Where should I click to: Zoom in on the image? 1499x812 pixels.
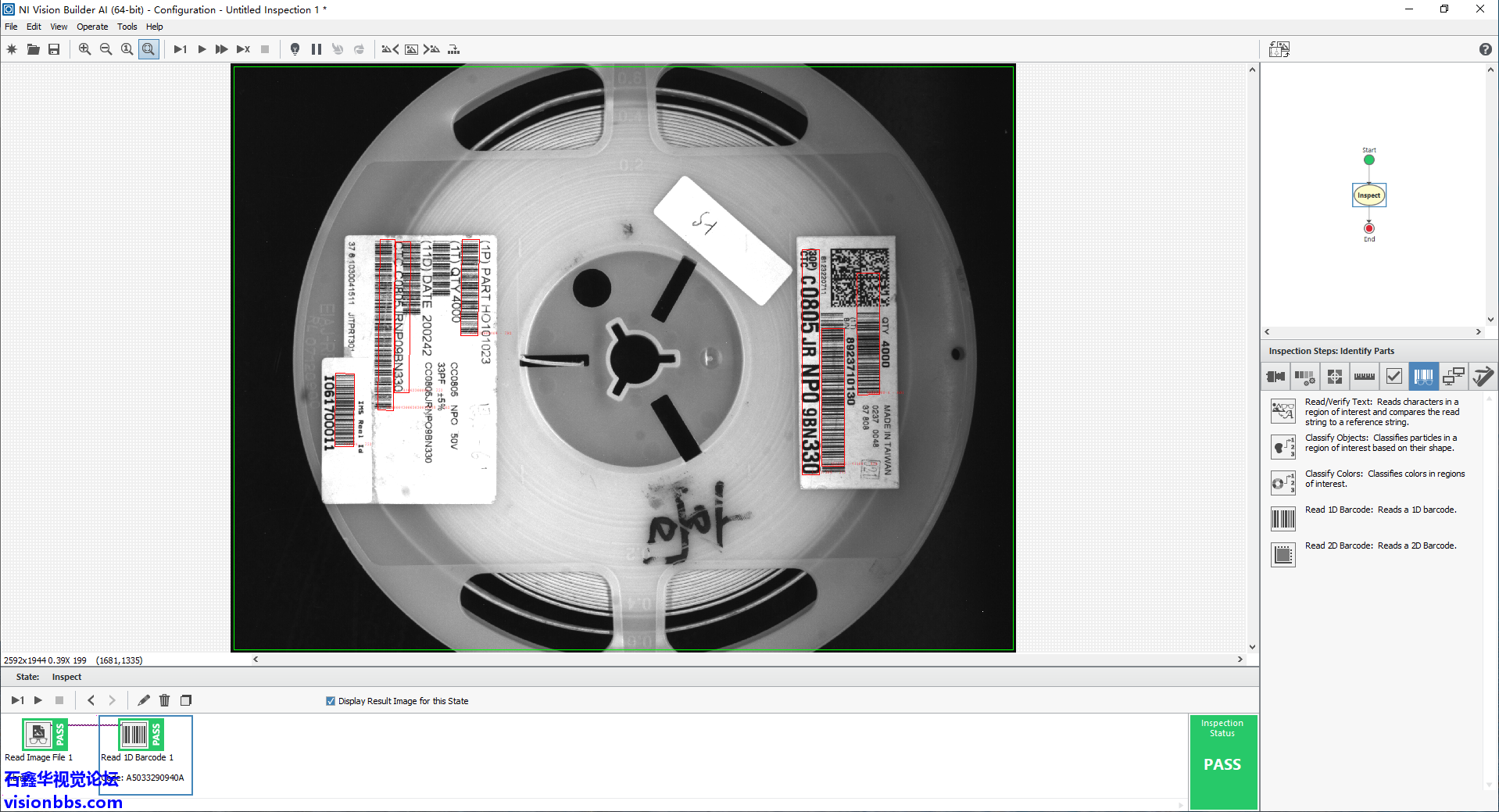point(84,49)
